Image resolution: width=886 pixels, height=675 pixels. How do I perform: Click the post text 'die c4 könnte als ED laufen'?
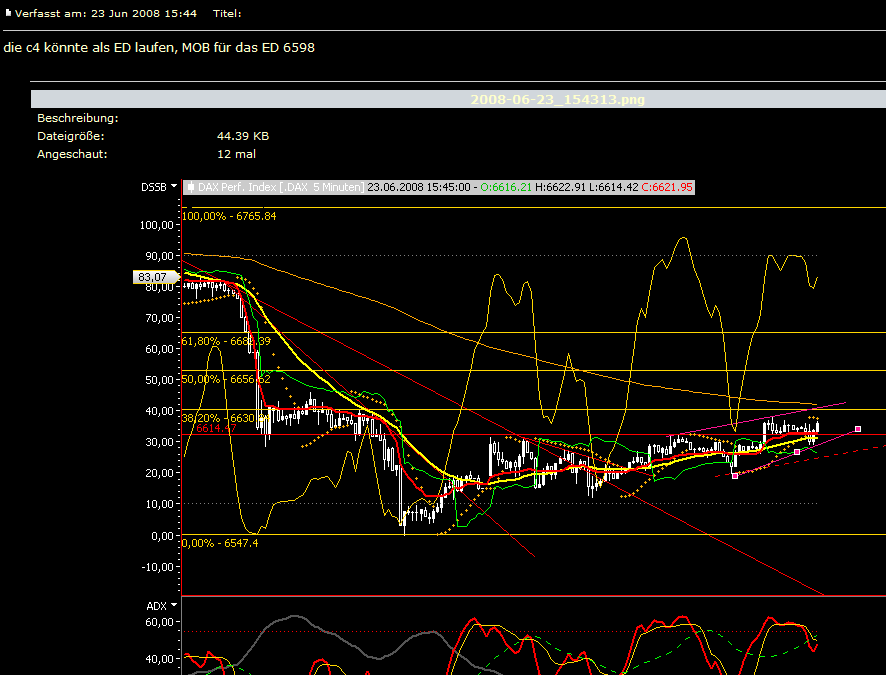[90, 47]
